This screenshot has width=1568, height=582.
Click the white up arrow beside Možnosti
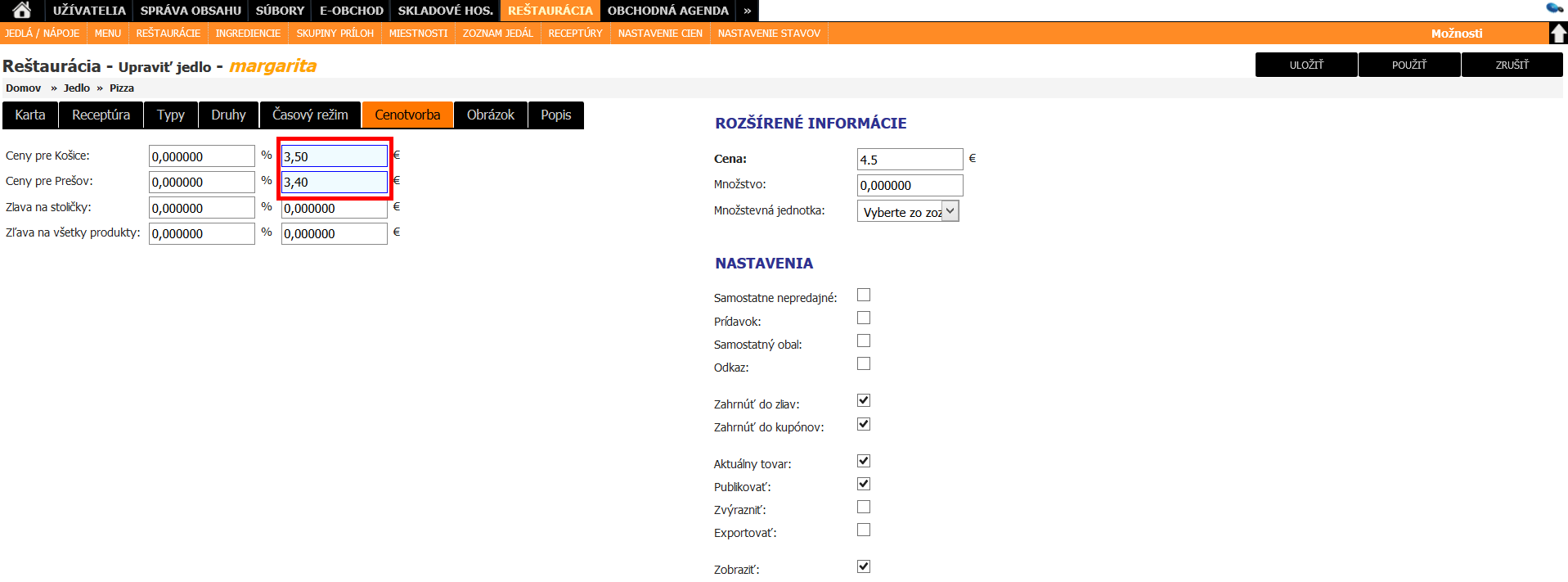1558,34
